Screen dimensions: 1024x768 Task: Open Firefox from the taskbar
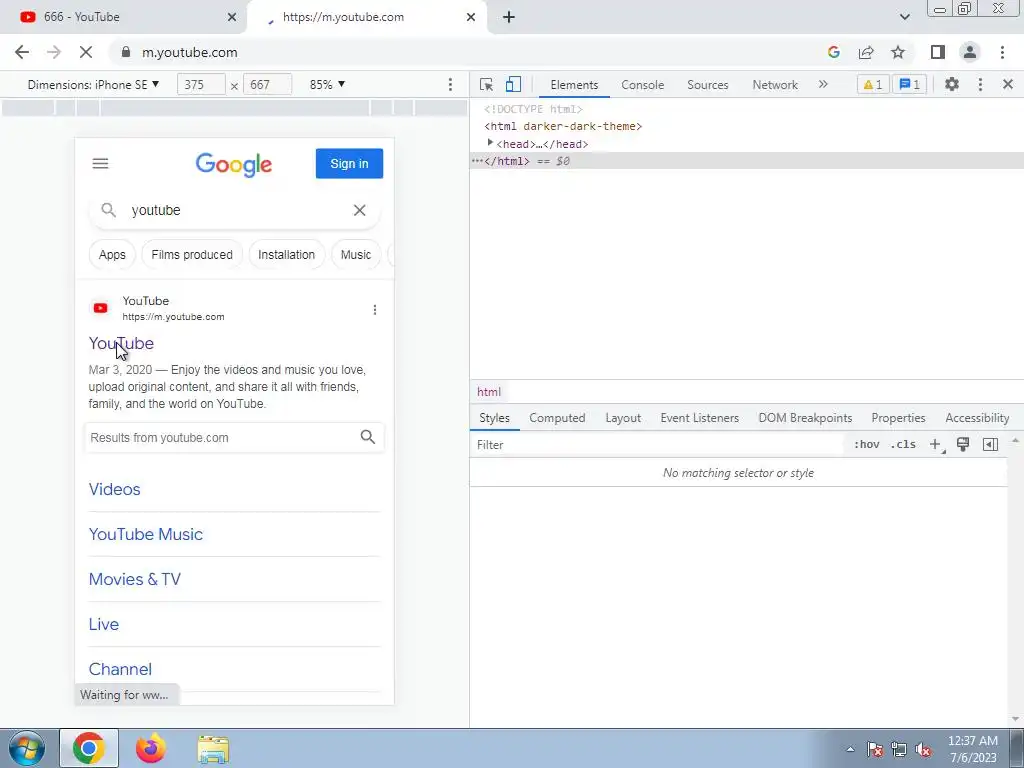tap(151, 748)
